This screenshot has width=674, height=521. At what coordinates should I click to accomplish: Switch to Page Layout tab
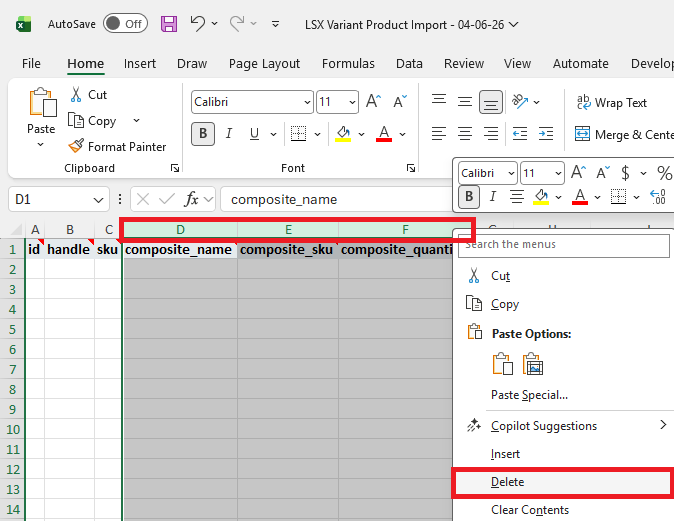(264, 64)
